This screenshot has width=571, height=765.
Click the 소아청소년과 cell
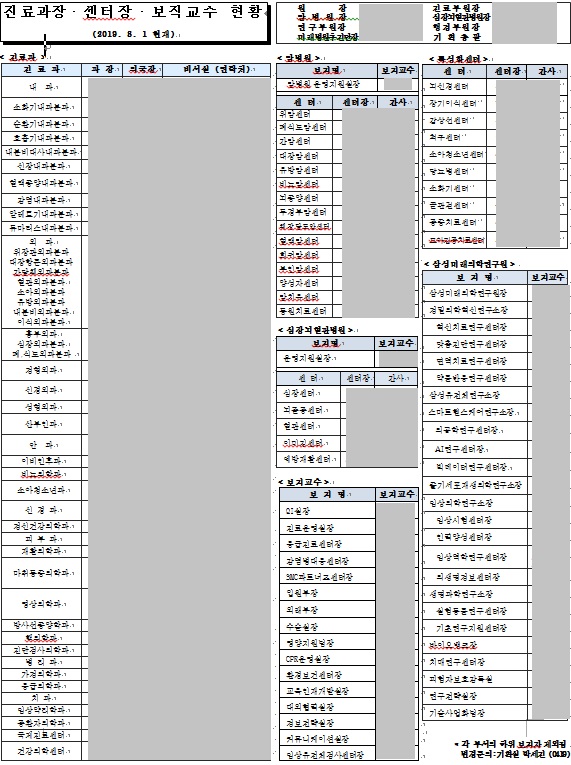(x=41, y=490)
